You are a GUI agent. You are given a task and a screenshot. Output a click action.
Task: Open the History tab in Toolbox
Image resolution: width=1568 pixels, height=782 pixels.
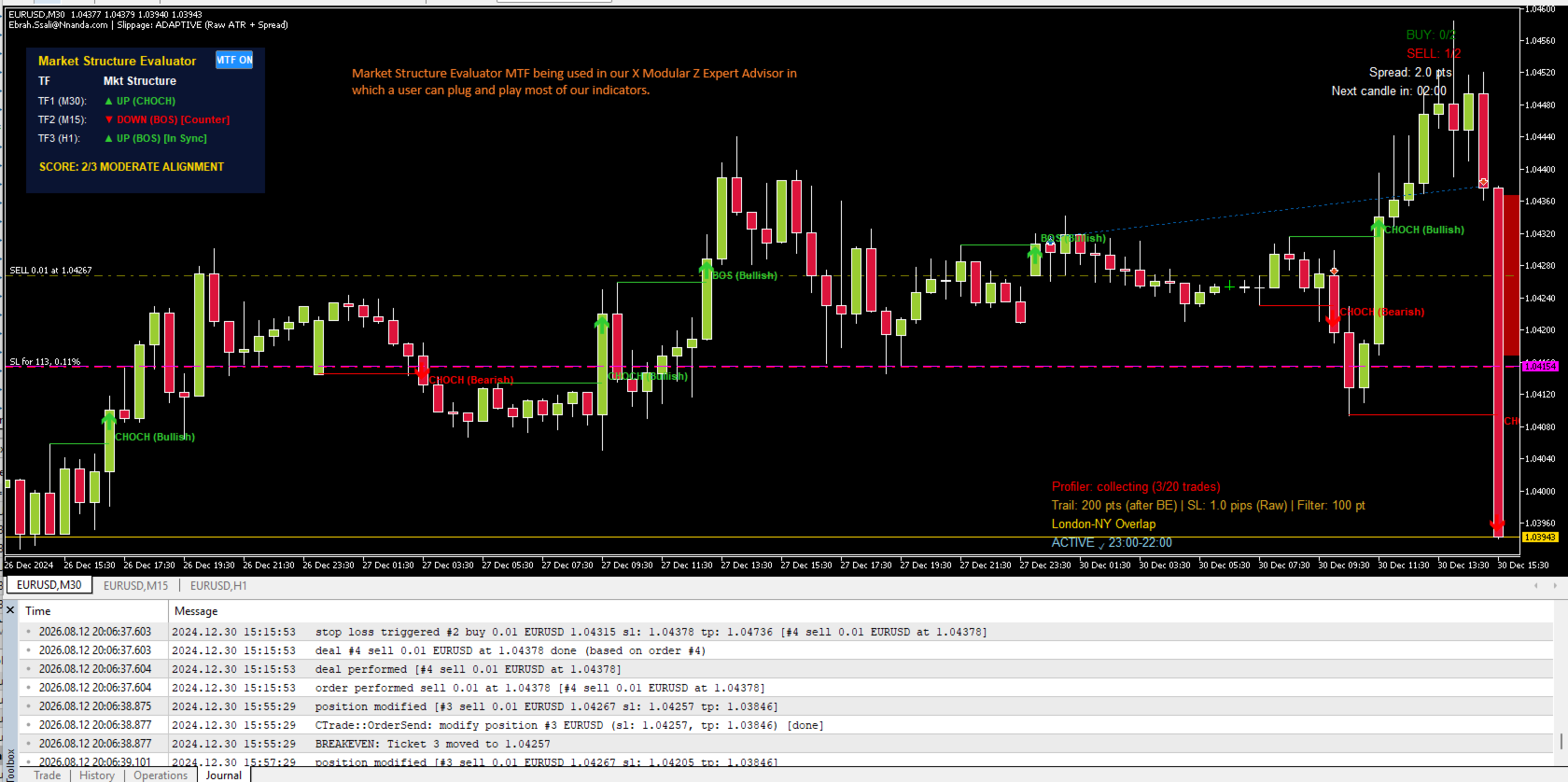point(97,775)
